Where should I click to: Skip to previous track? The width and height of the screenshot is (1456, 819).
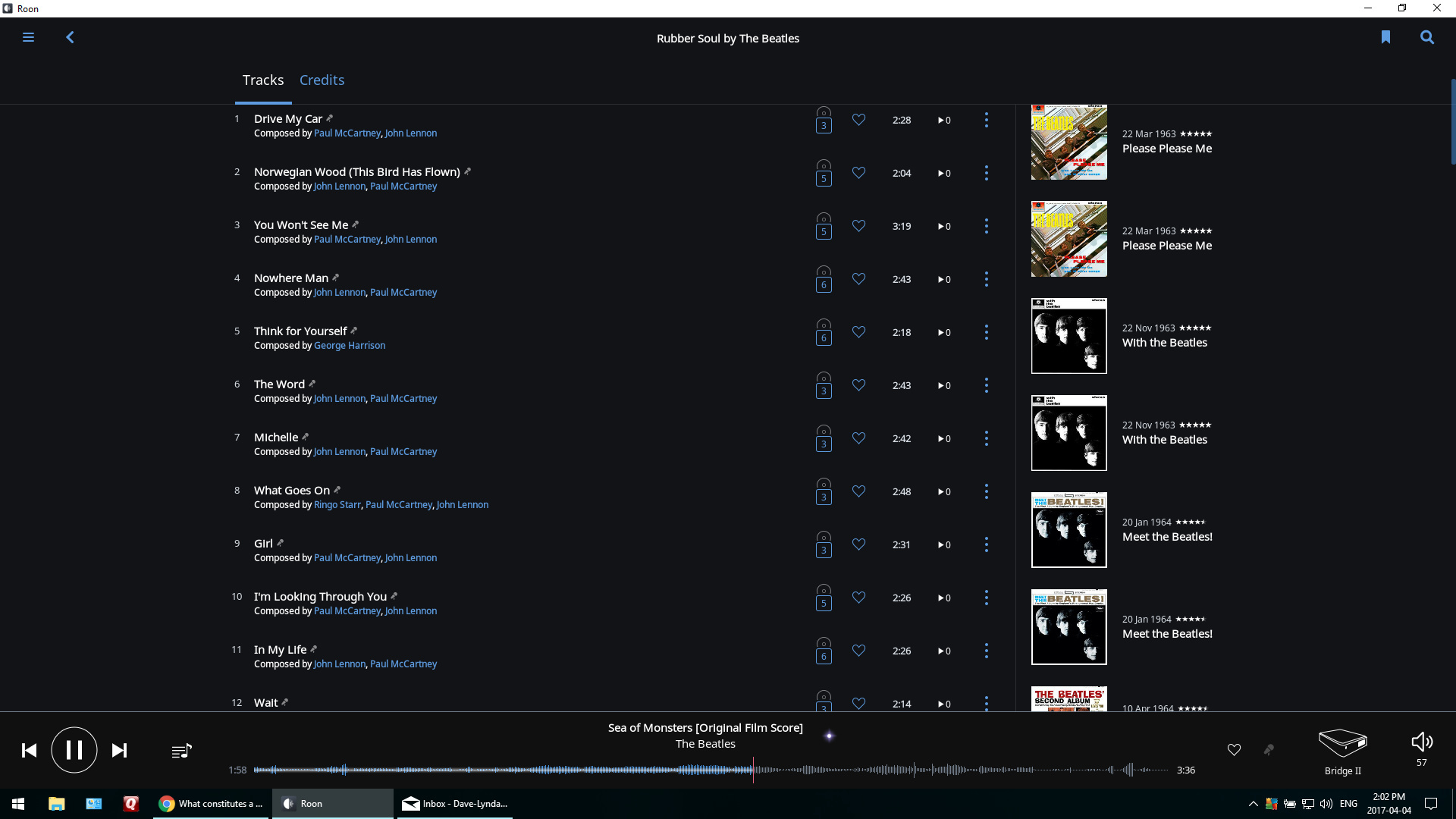(x=29, y=751)
